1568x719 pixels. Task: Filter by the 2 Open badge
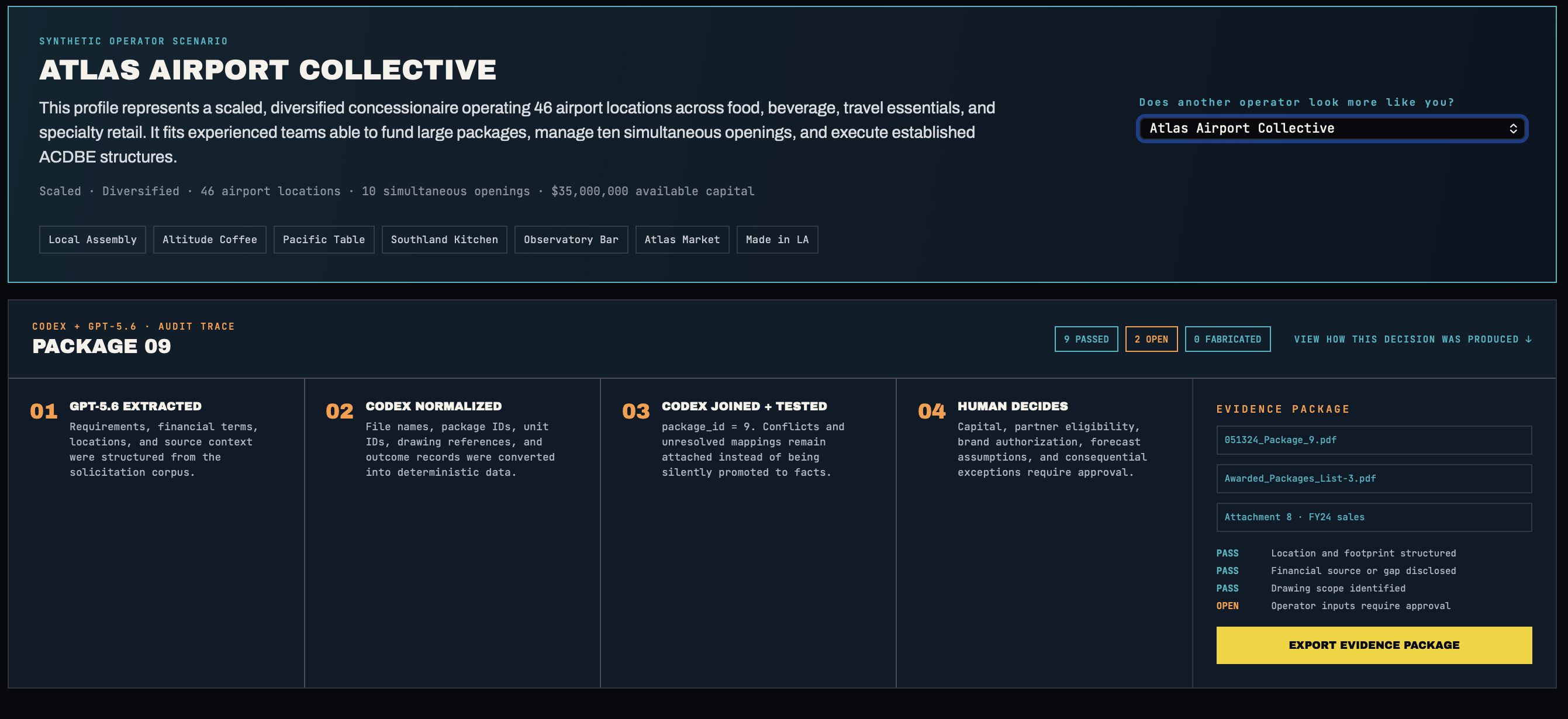[1151, 339]
